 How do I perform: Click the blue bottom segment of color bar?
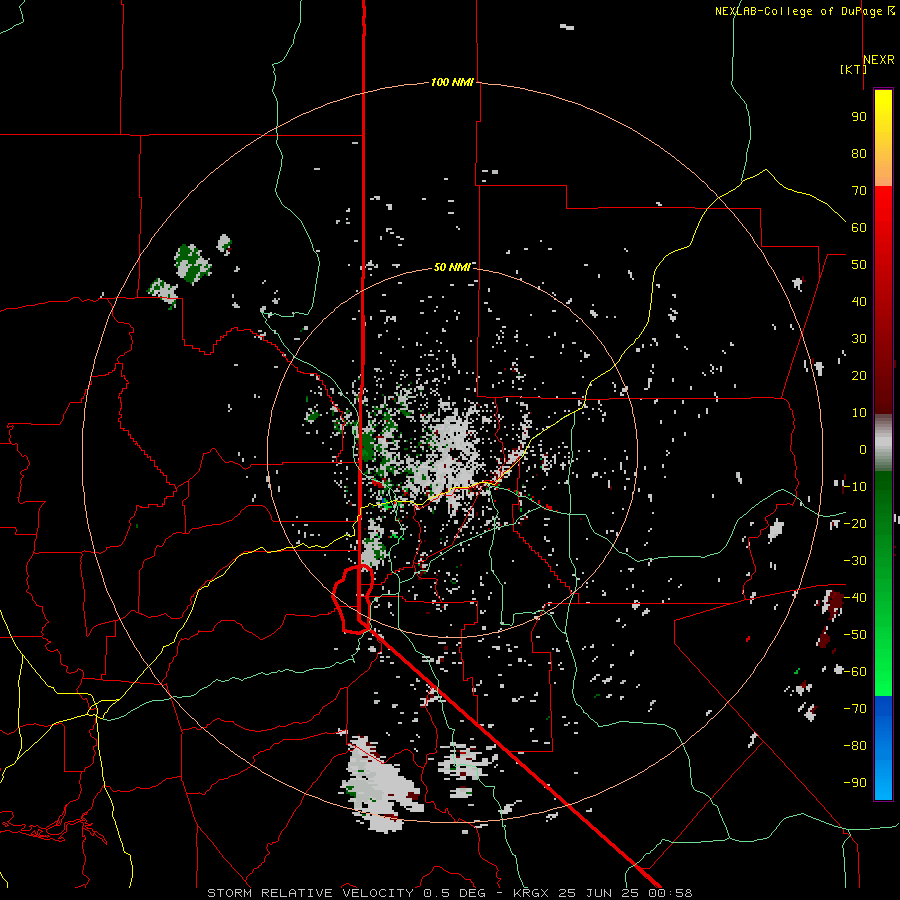(x=883, y=748)
